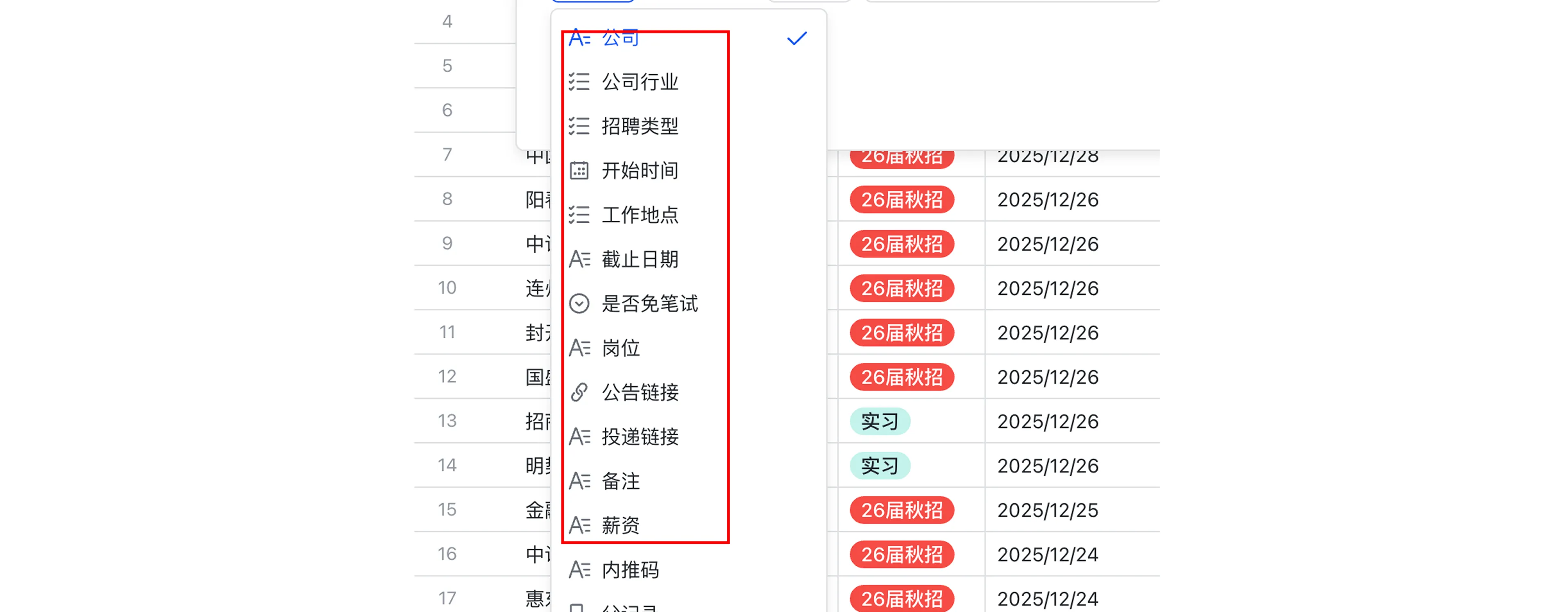Choose 公司行业 from the field list
Screen dimensions: 1568x612
688,82
